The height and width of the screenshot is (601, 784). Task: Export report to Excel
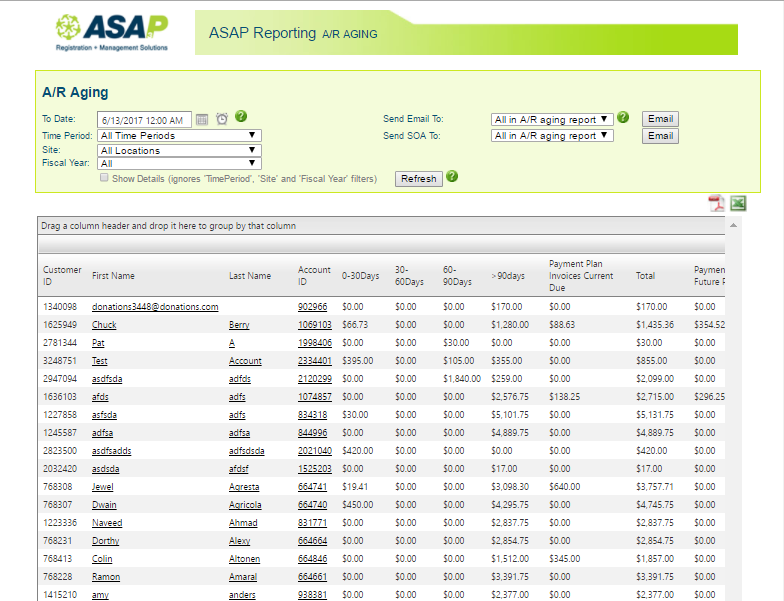click(738, 203)
